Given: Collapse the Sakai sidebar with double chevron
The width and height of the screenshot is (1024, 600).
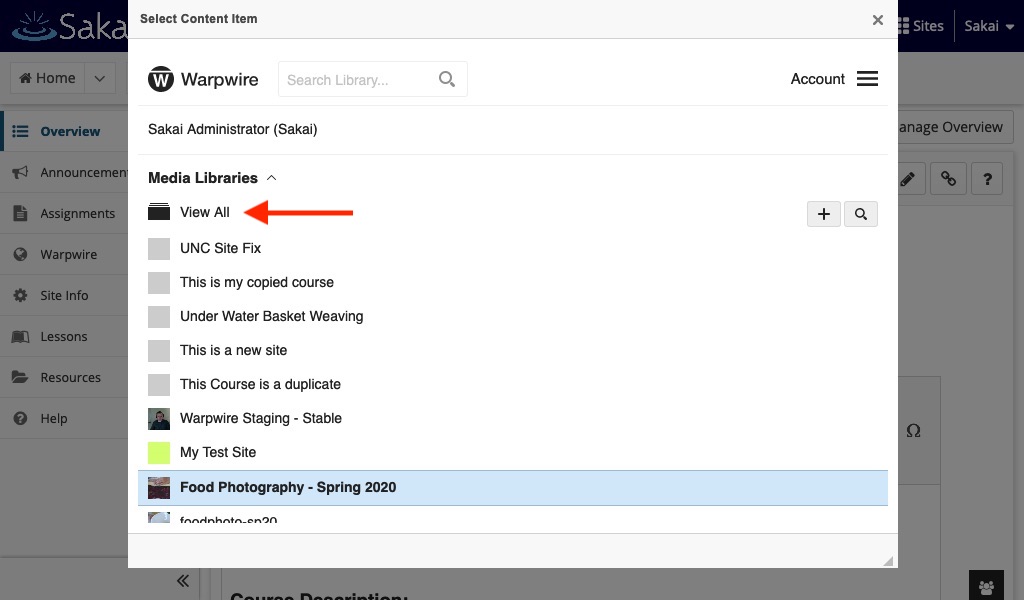Looking at the screenshot, I should pos(183,580).
